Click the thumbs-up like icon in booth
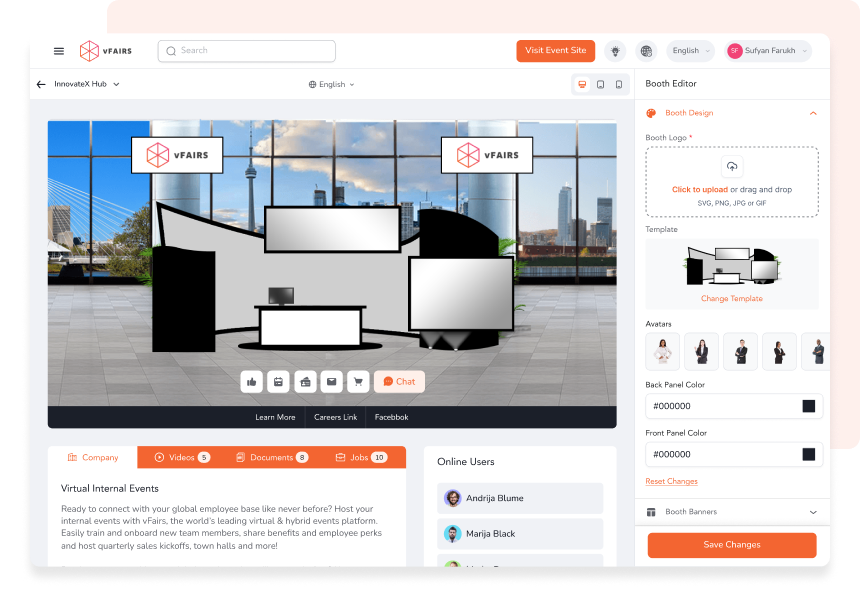 [252, 382]
